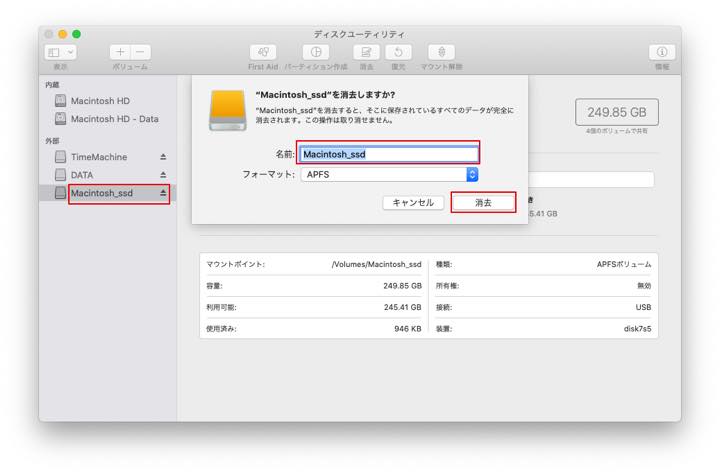This screenshot has height=473, width=720.
Task: Select Macintosh HD in the sidebar
Action: [100, 101]
